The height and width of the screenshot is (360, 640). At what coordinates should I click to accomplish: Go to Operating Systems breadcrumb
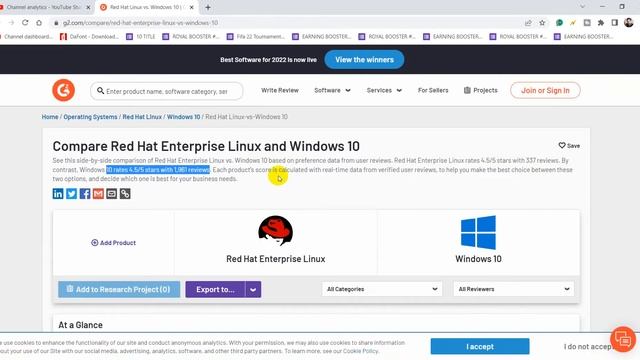(90, 117)
